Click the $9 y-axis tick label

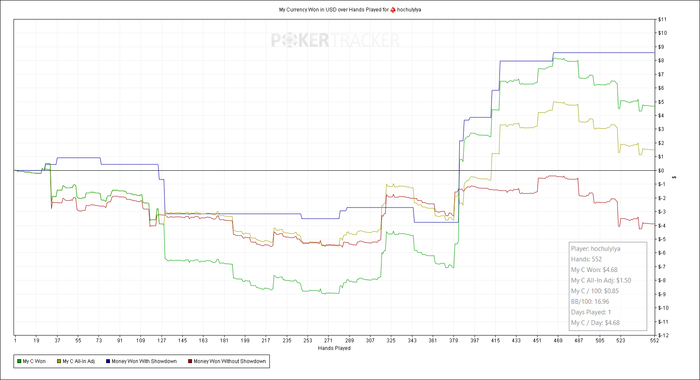point(661,47)
